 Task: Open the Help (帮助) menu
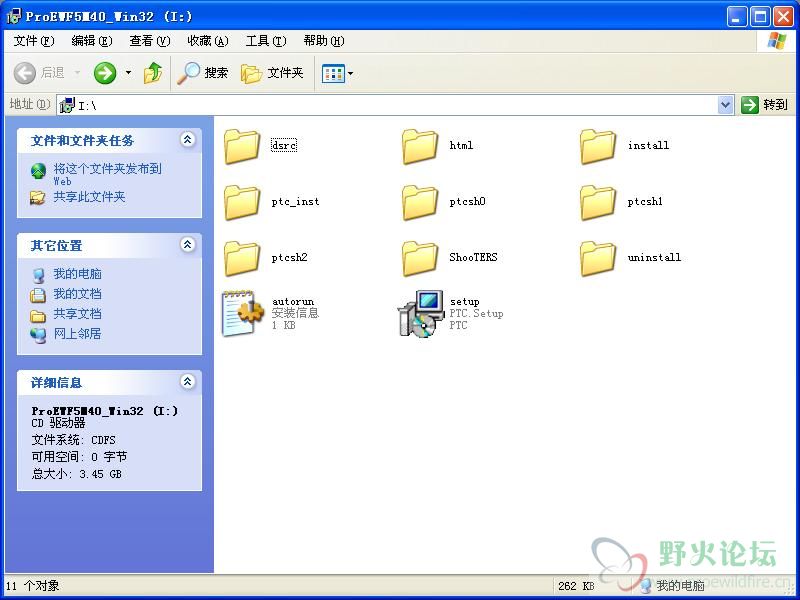tap(323, 41)
